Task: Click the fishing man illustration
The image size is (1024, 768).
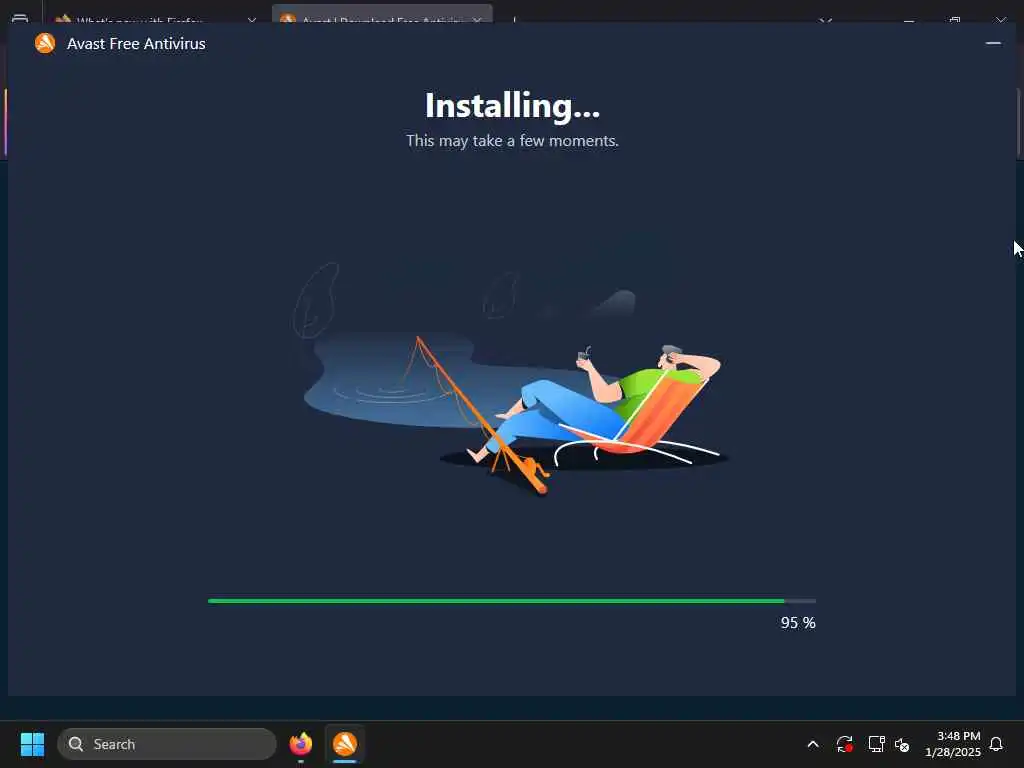Action: pyautogui.click(x=511, y=379)
